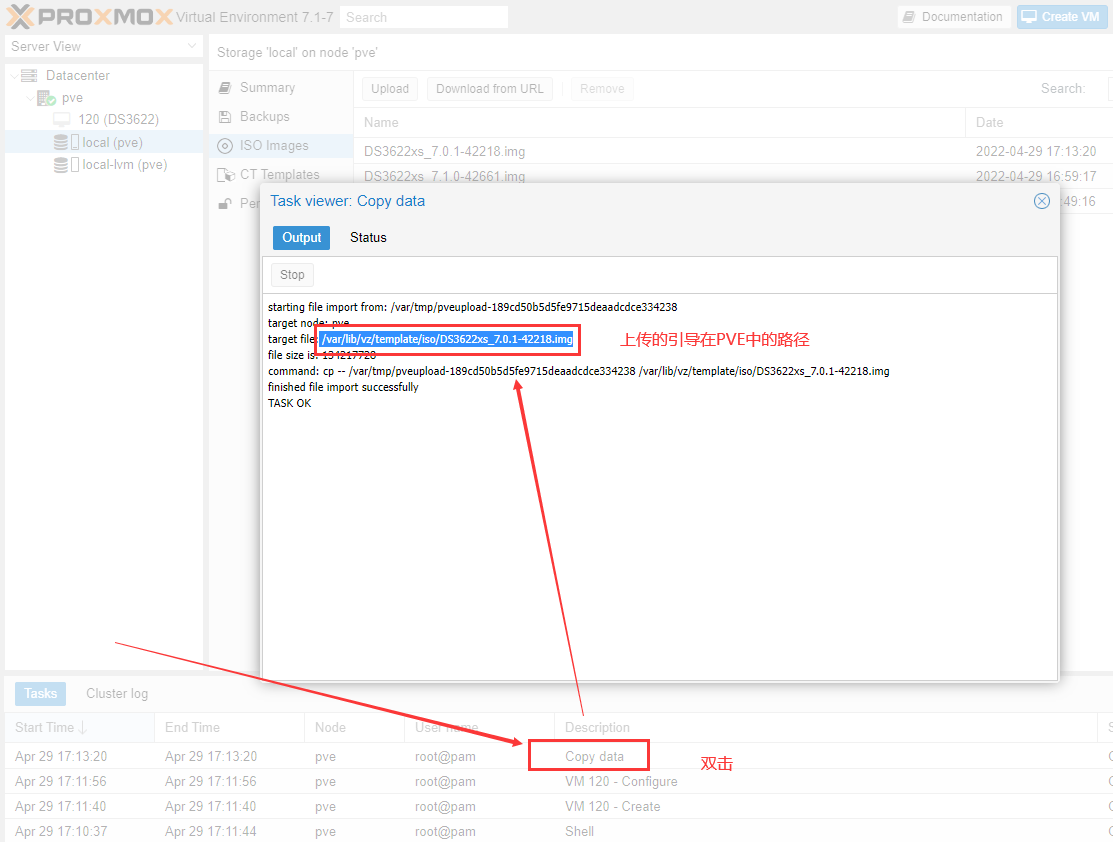Select the DS3622xs_7.0.1-42218.img row
This screenshot has width=1113, height=842.
point(733,151)
